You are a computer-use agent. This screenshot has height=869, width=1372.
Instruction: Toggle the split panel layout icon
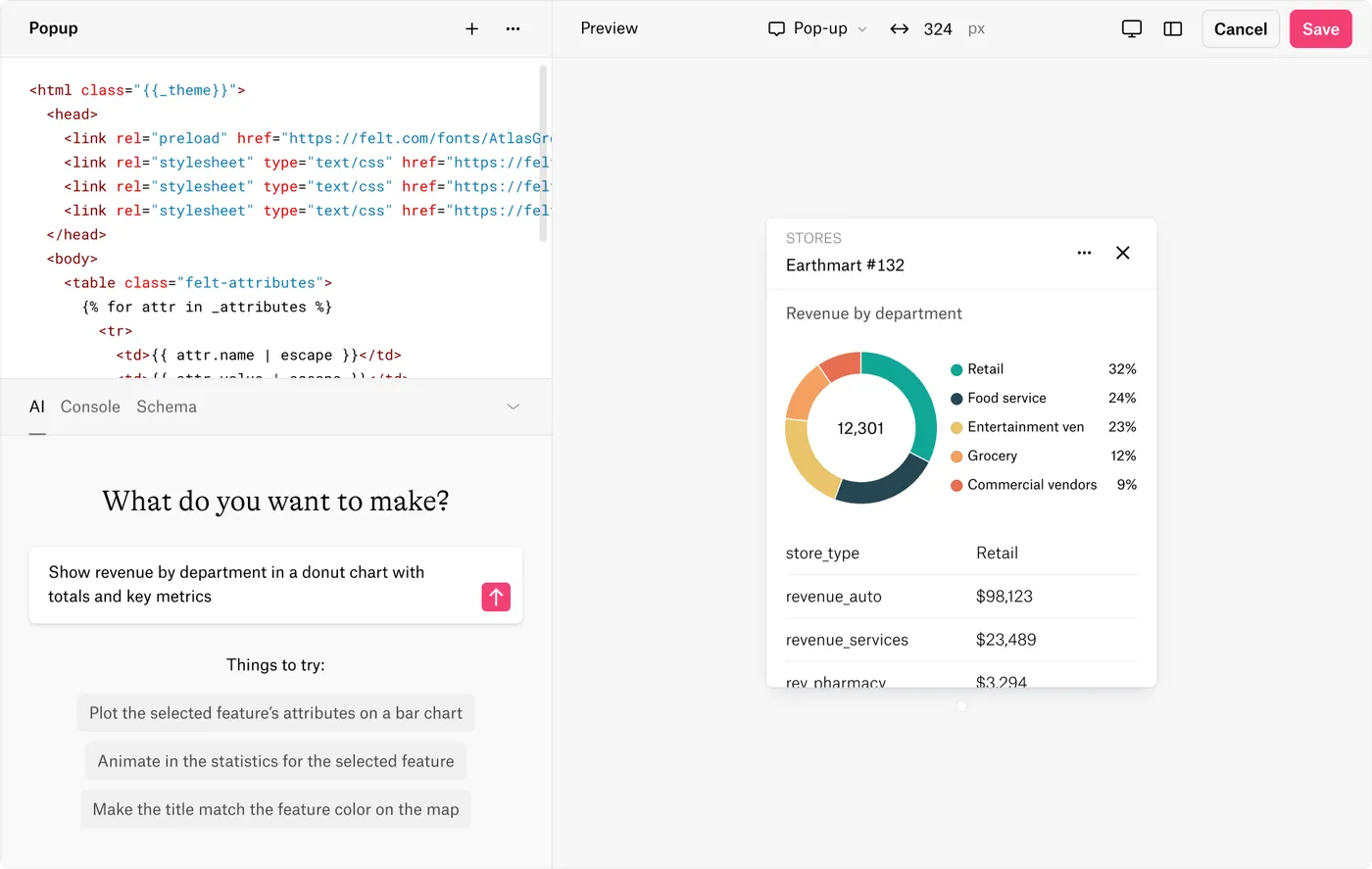coord(1172,29)
